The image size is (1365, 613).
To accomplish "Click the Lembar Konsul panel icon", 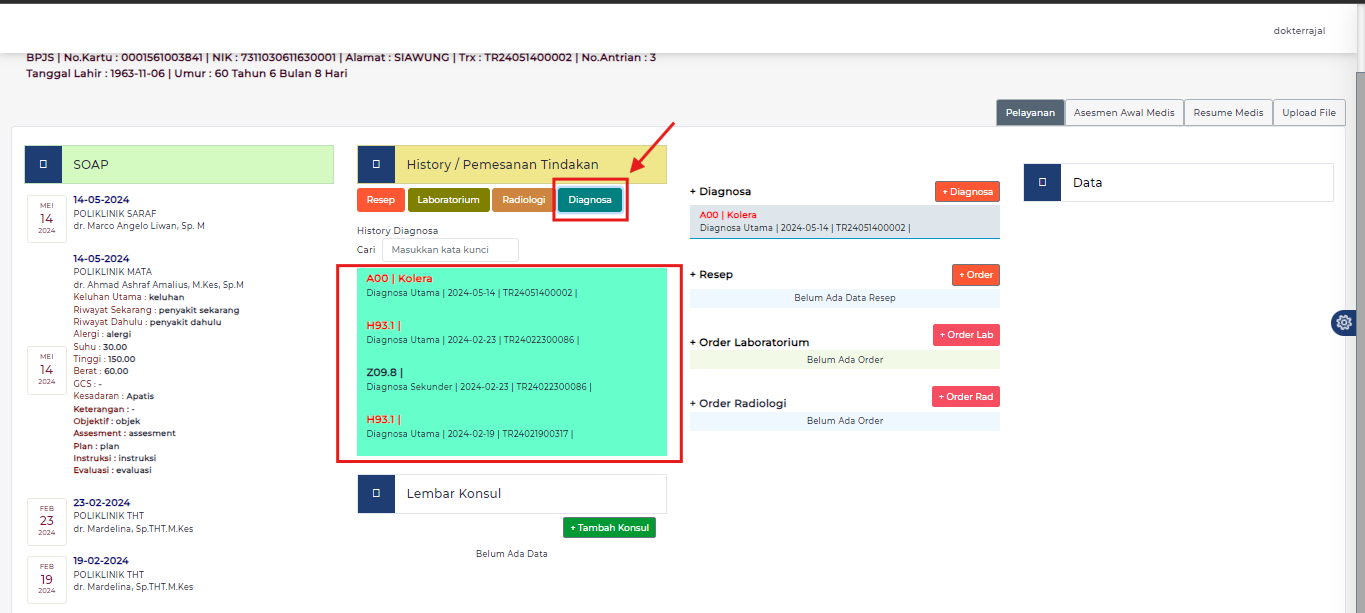I will coord(376,493).
